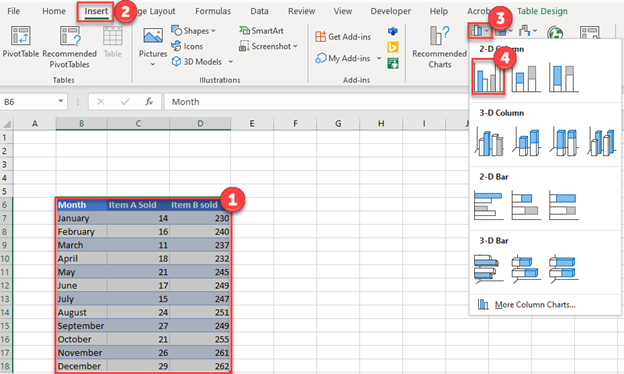Open the 3D Models dropdown
Screen dimensions: 624x374
[x=202, y=62]
